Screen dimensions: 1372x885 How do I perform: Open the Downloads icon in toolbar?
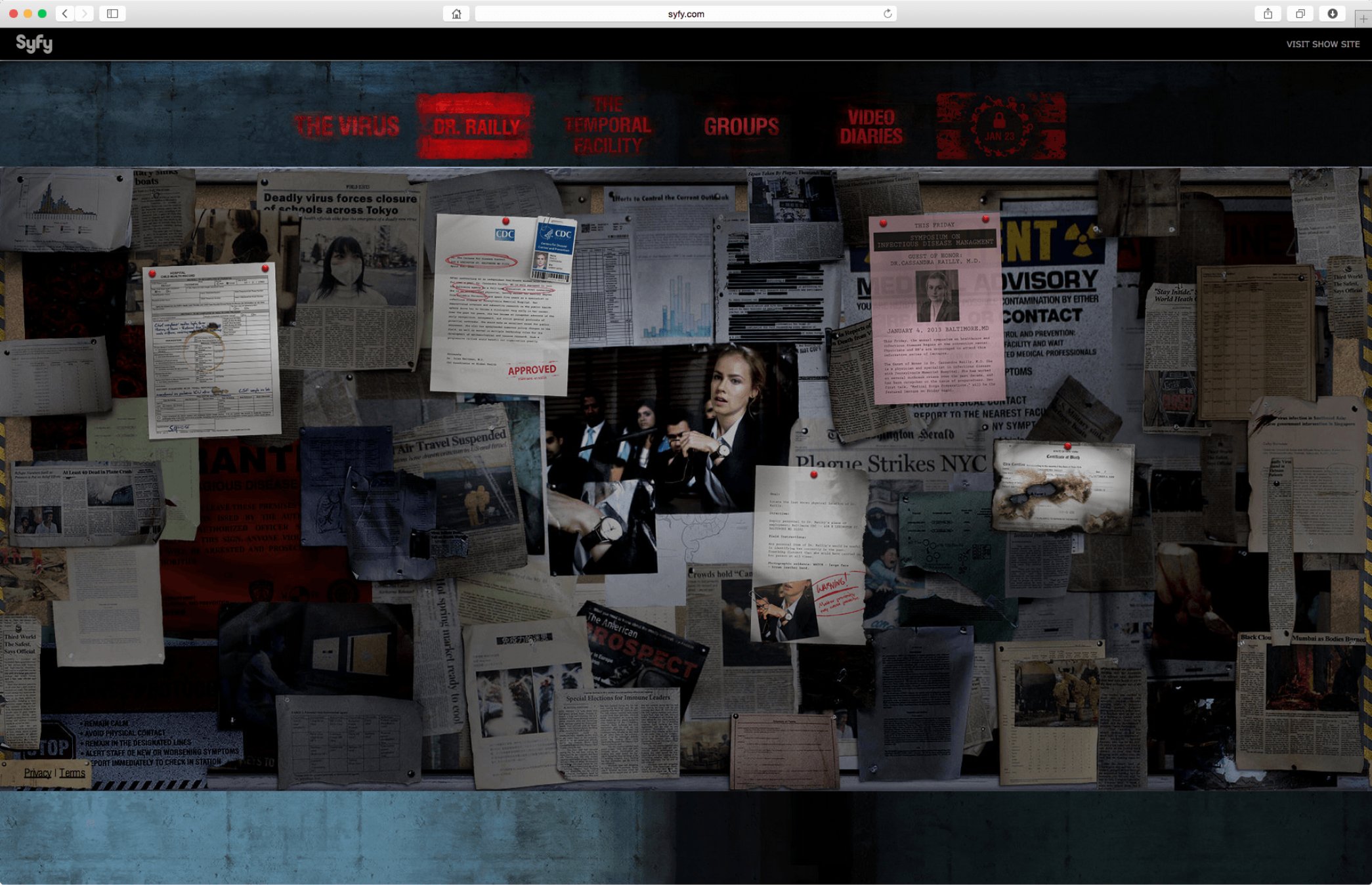click(1332, 14)
